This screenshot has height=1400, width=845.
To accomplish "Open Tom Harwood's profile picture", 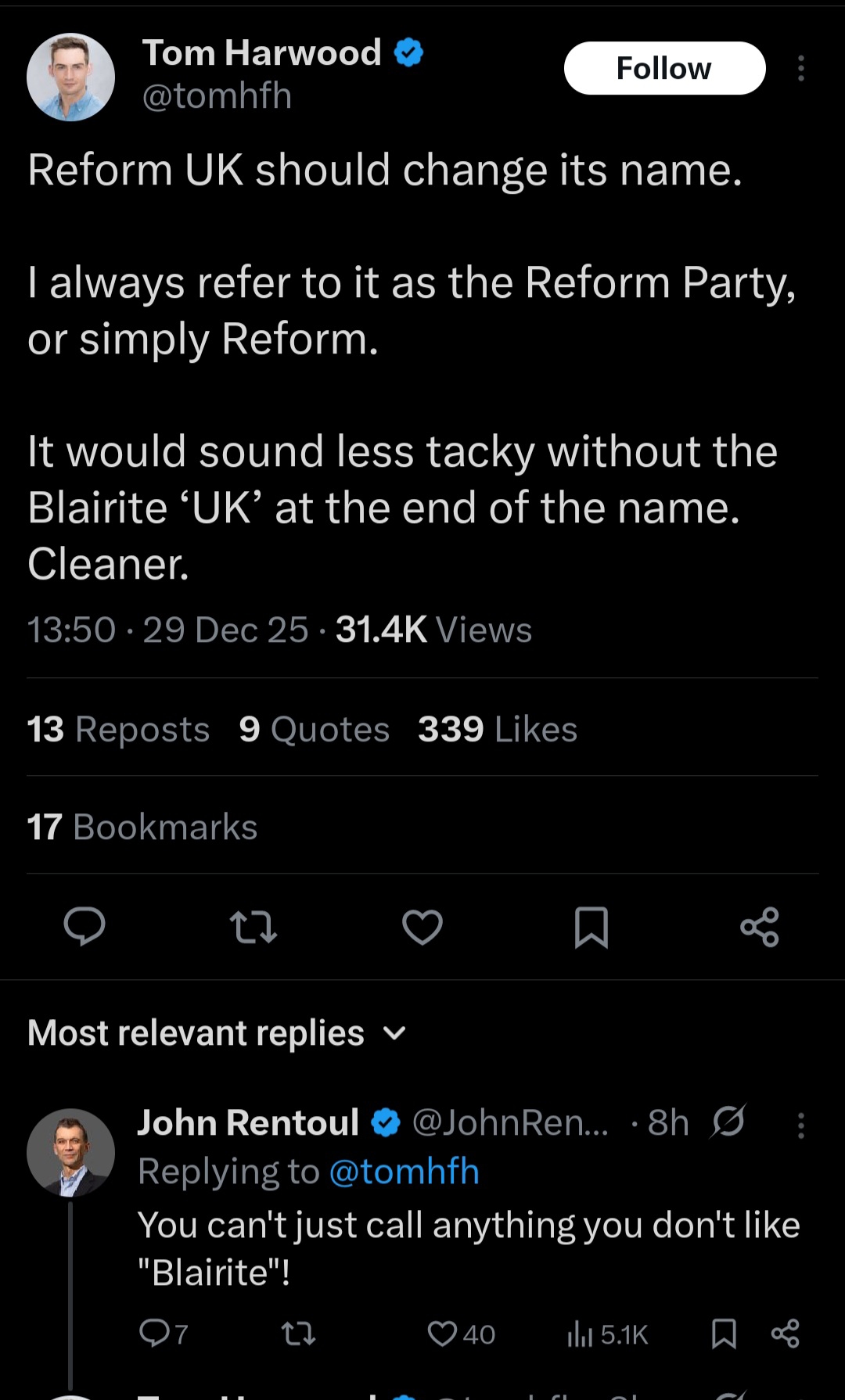I will pyautogui.click(x=70, y=77).
